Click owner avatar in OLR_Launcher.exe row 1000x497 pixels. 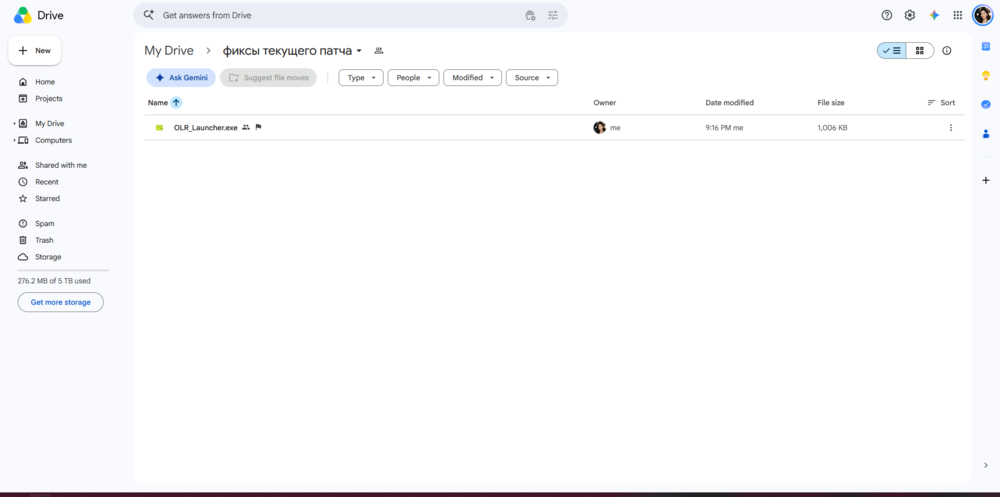pyautogui.click(x=599, y=128)
